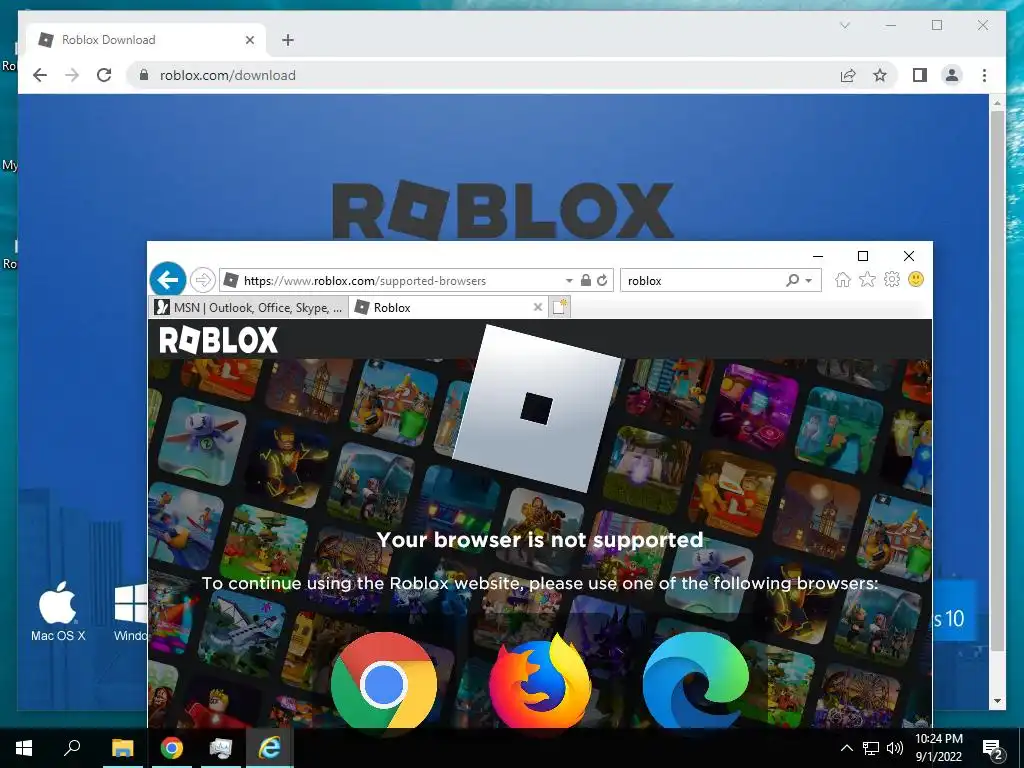This screenshot has height=768, width=1024.
Task: Click the magnifier search icon in Internet Explorer
Action: click(x=792, y=281)
